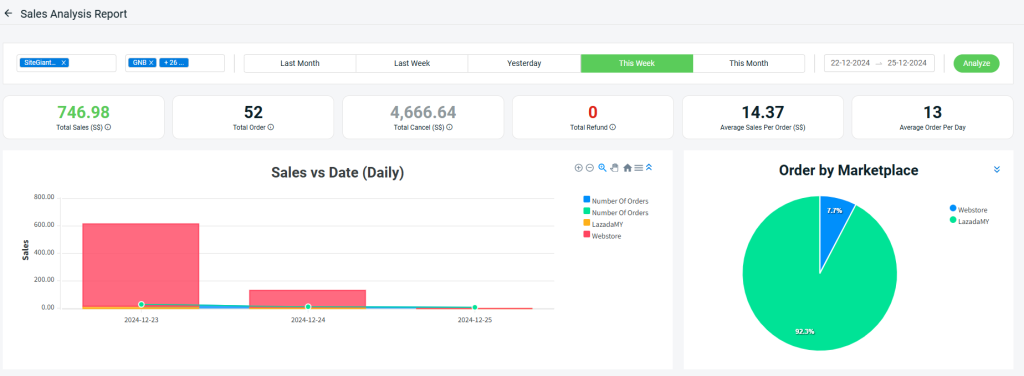The height and width of the screenshot is (376, 1024).
Task: Toggle the Webstore series in the bar chart legend
Action: 601,236
